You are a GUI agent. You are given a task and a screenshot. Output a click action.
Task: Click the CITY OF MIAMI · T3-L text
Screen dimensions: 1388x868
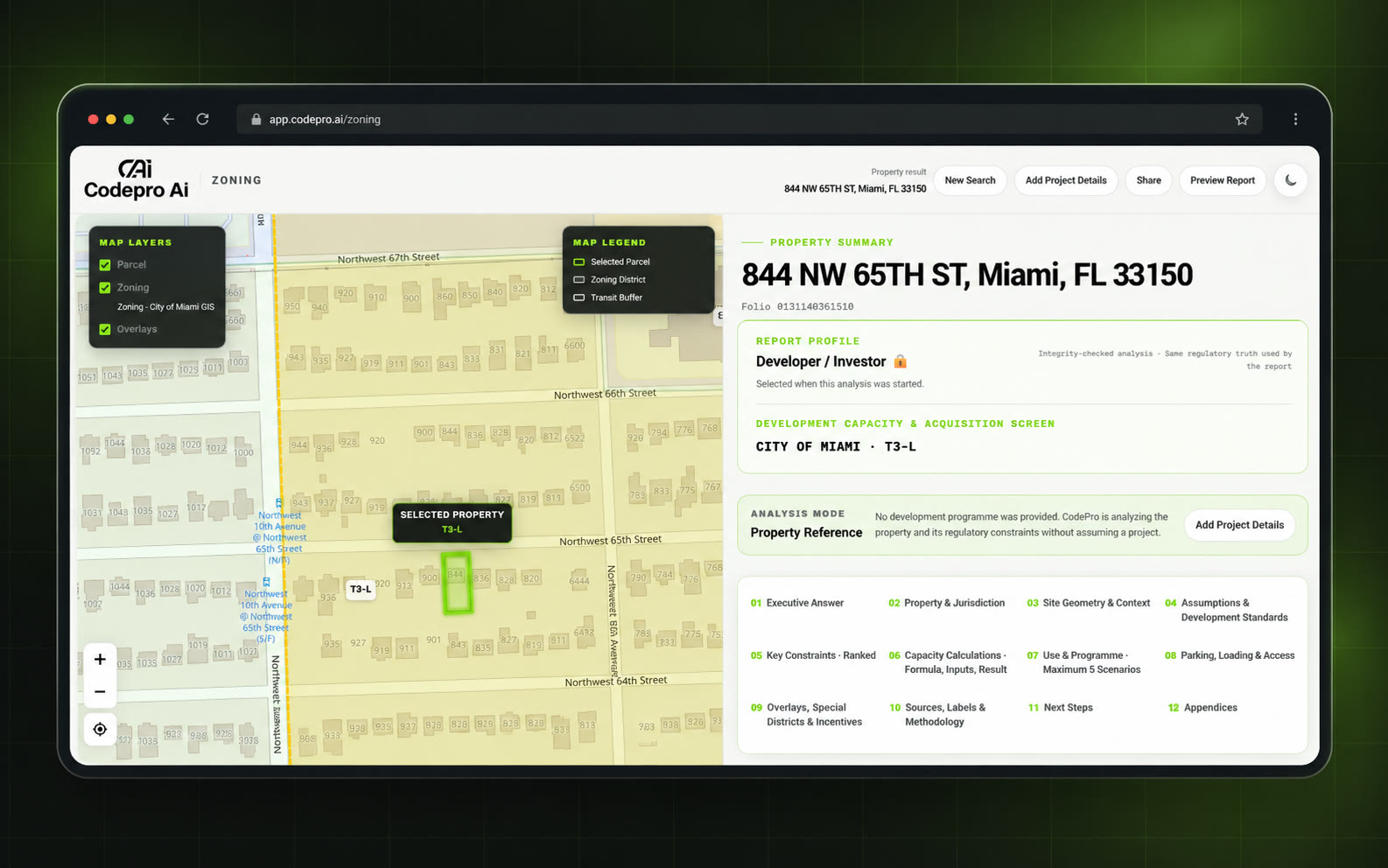836,447
